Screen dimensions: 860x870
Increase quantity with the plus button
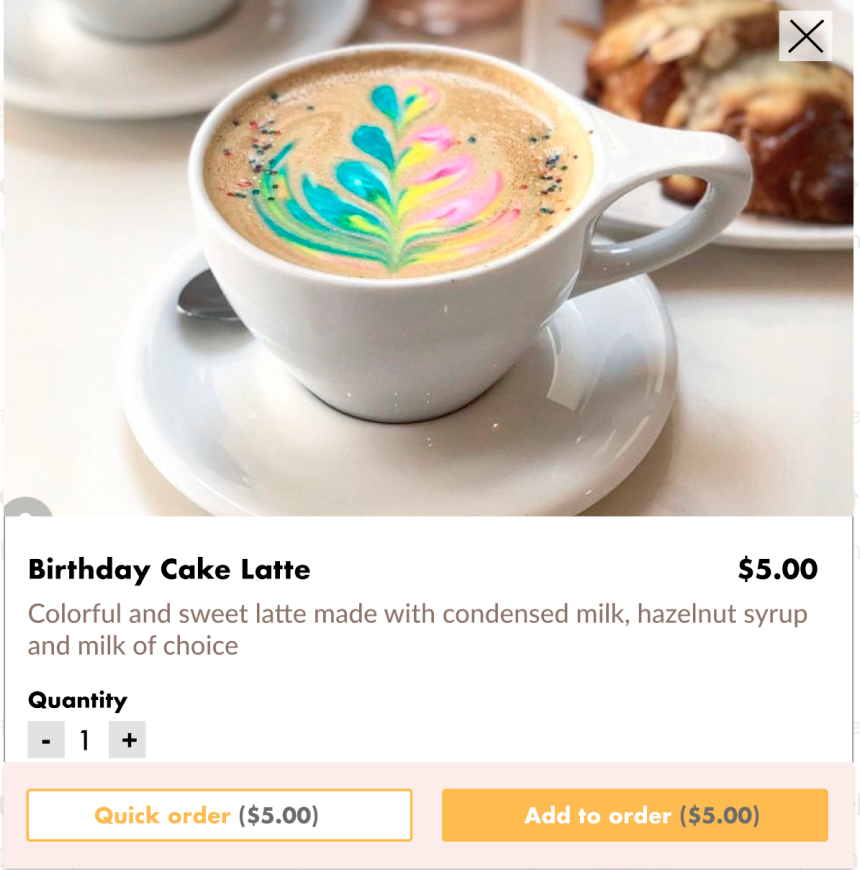coord(127,740)
